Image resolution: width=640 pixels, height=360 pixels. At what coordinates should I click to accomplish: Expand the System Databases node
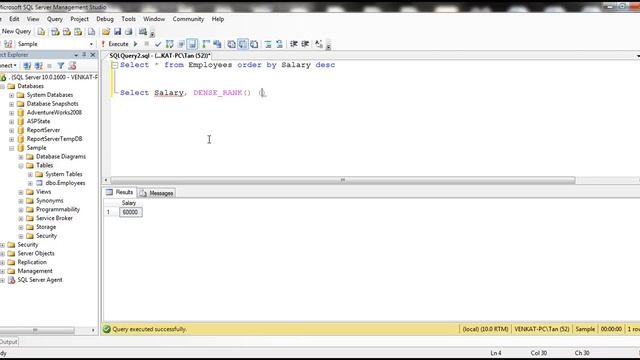(x=11, y=95)
